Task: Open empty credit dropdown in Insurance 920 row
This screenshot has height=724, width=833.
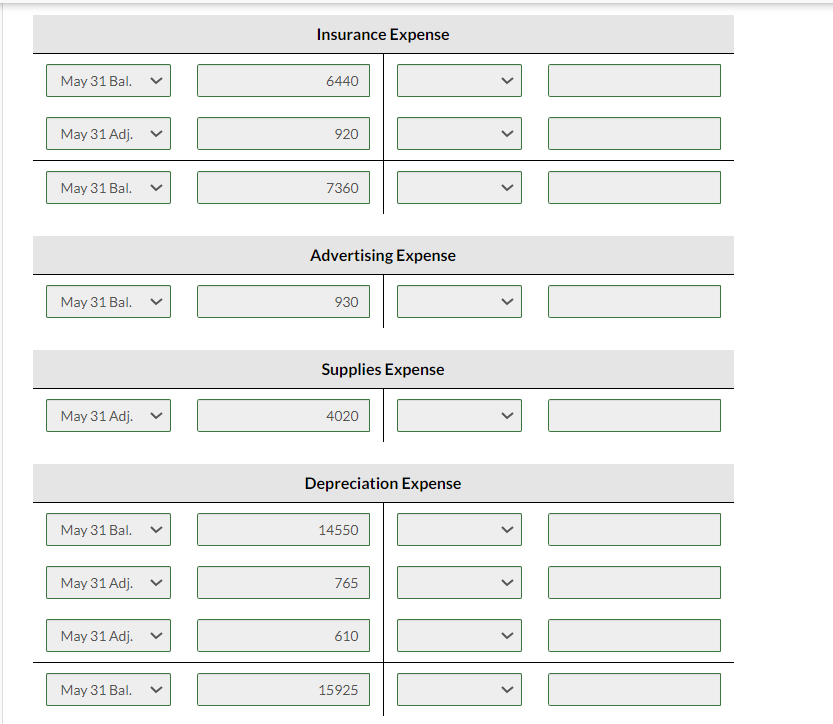Action: point(459,134)
